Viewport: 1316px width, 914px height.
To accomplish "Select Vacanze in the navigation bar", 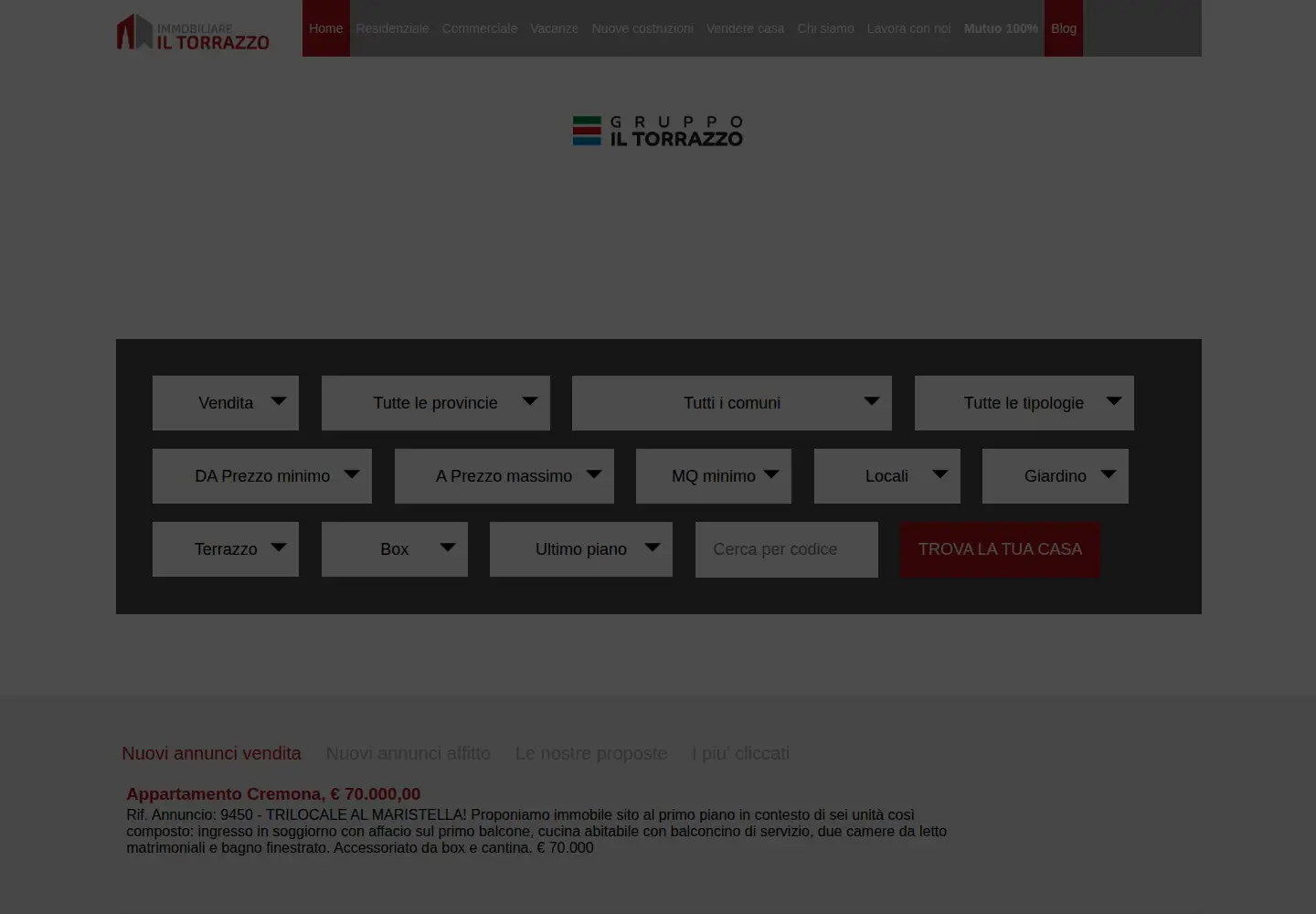I will [x=554, y=28].
